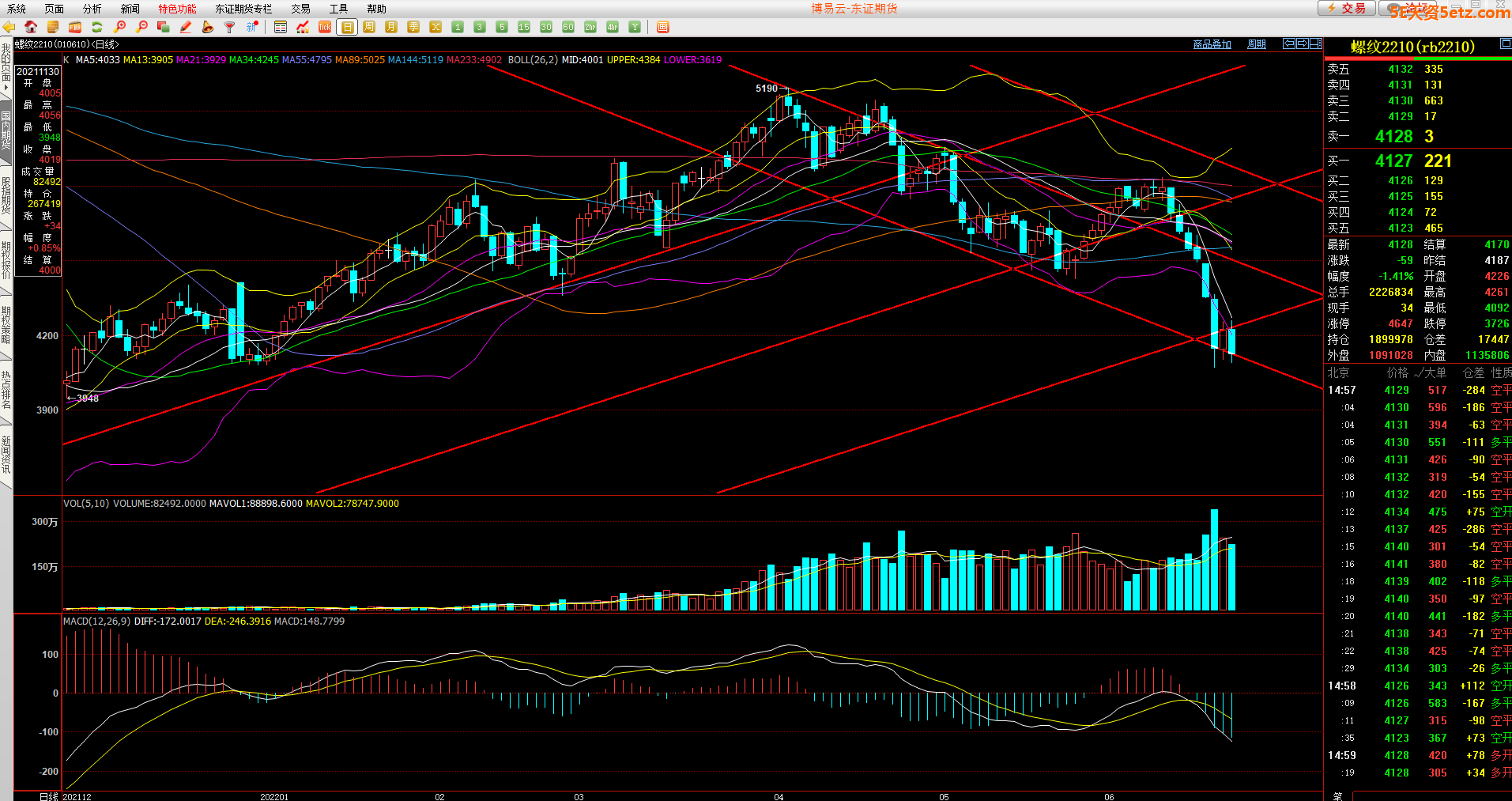
Task: Open the 周期 period link
Action: coord(1257,44)
